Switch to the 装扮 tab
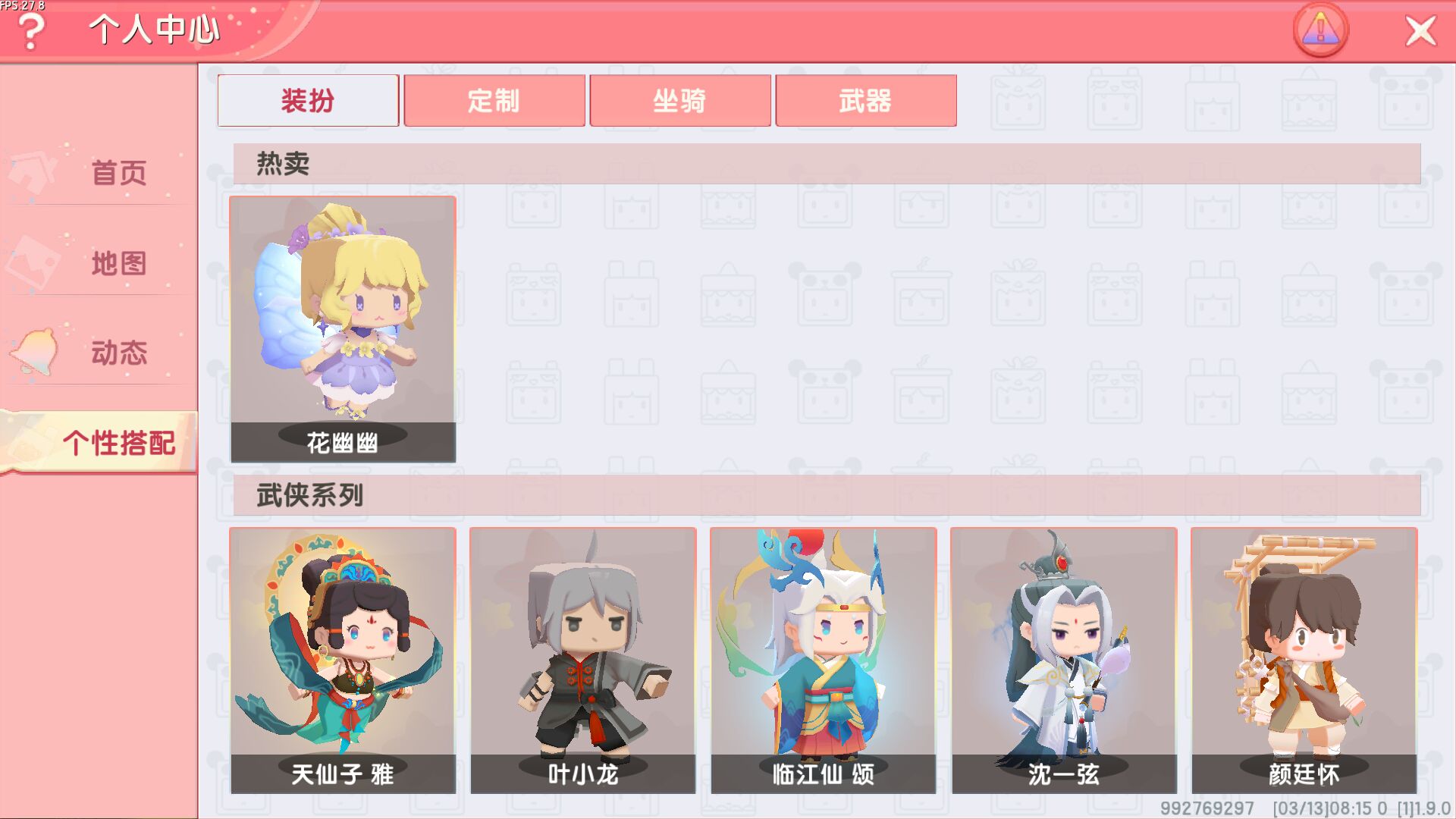This screenshot has height=819, width=1456. [308, 100]
